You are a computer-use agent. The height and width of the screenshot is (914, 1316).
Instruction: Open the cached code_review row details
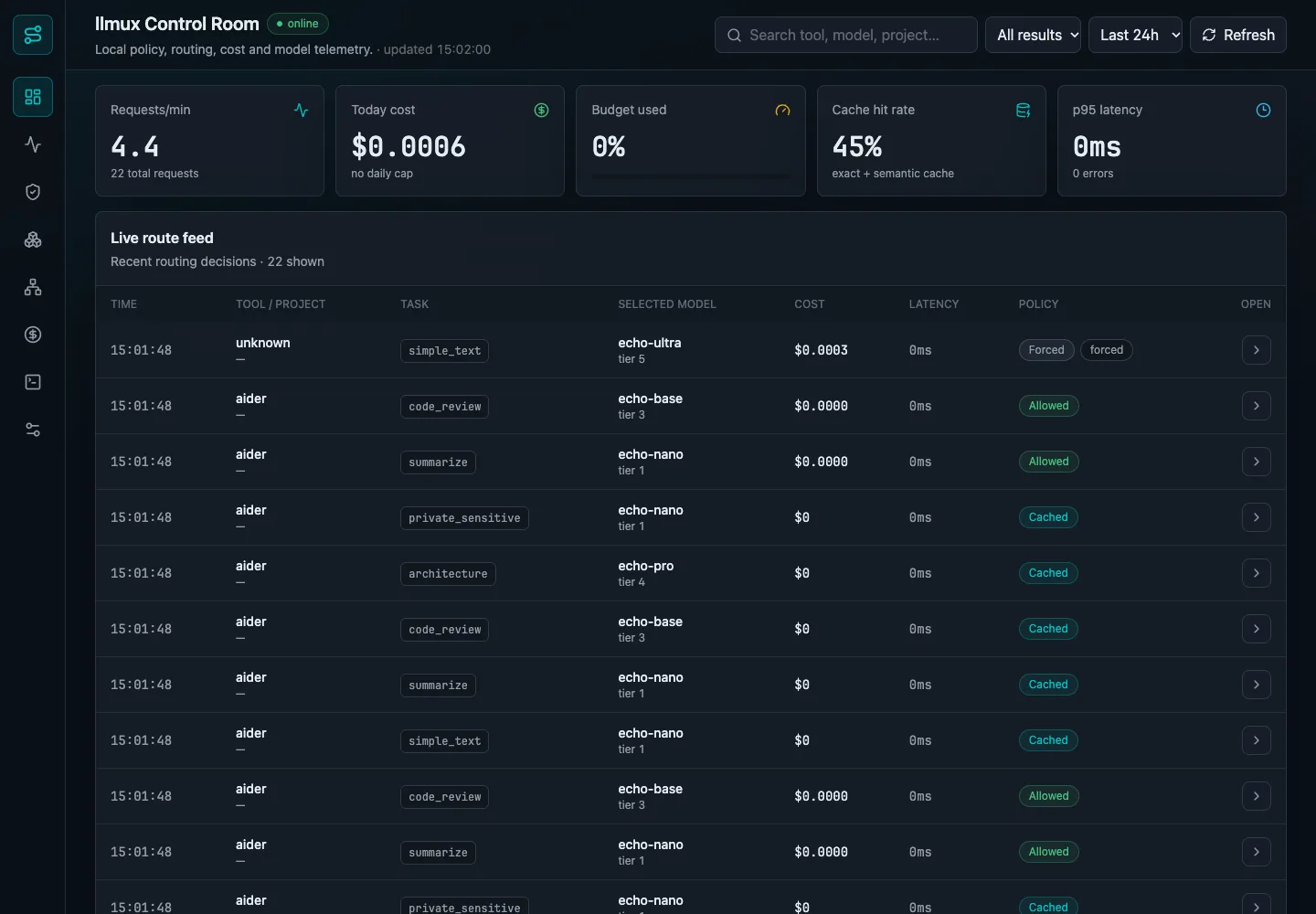[1256, 629]
